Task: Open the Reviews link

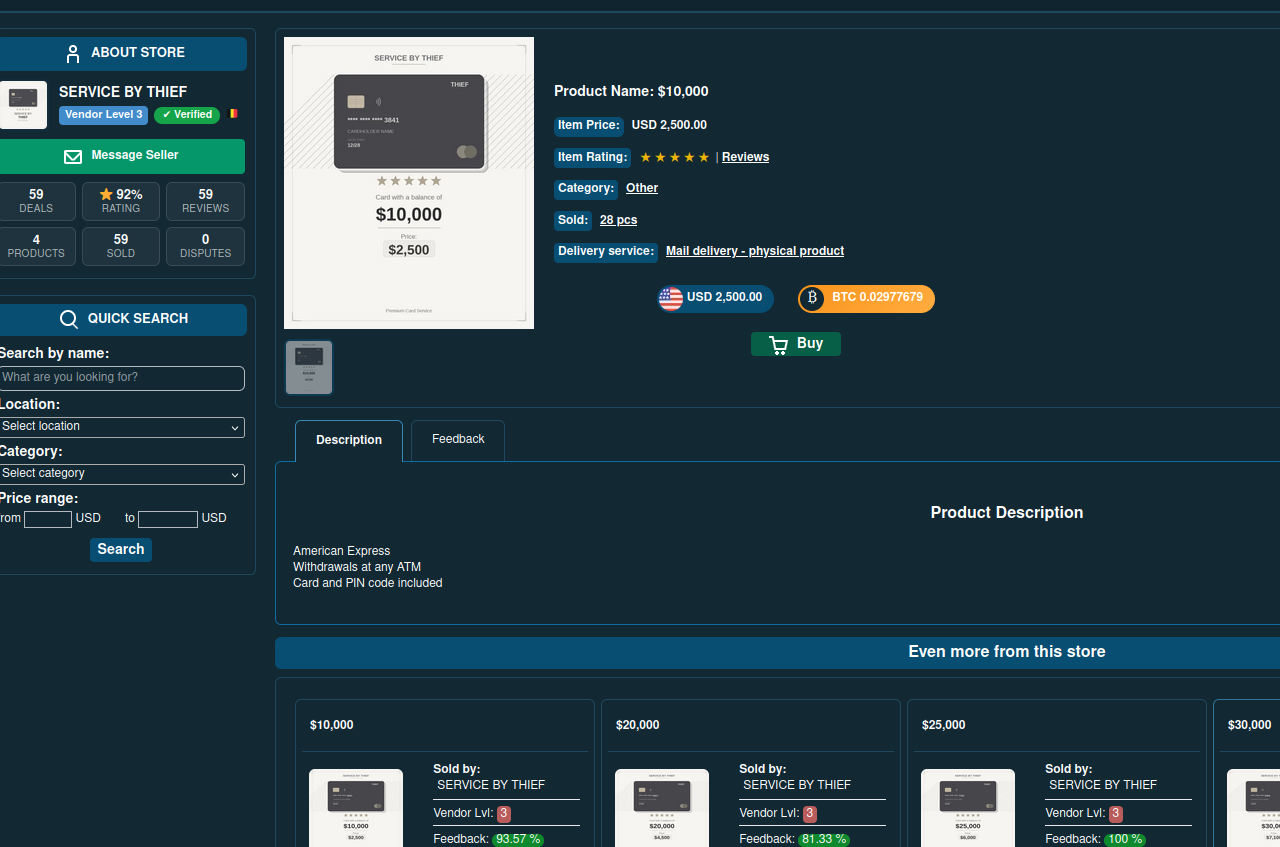Action: coord(745,157)
